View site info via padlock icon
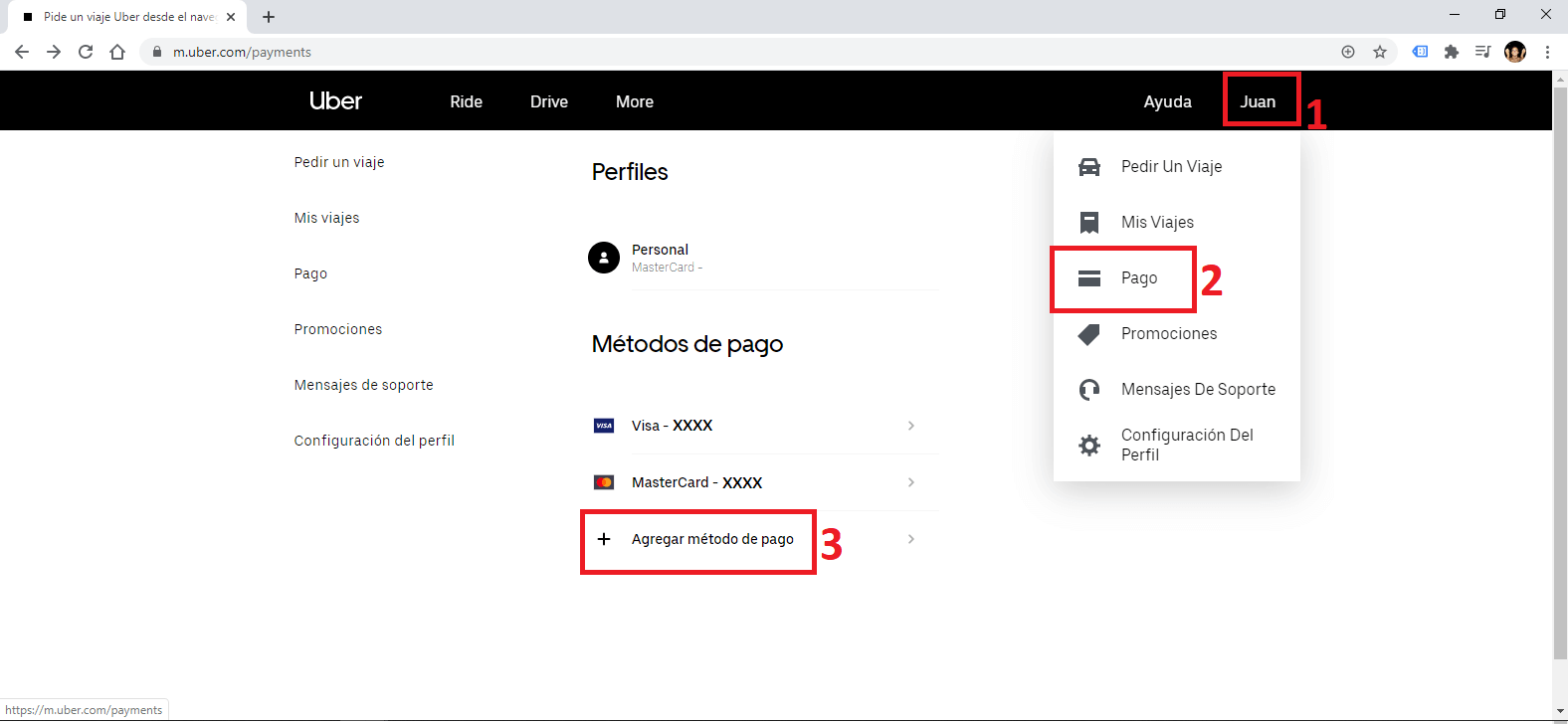 [157, 52]
